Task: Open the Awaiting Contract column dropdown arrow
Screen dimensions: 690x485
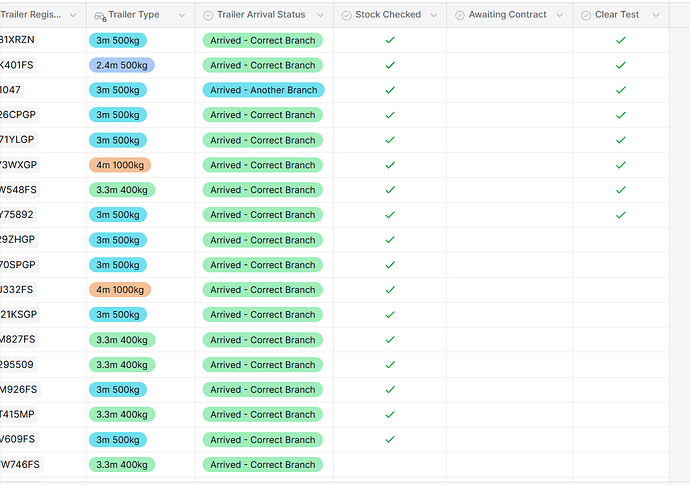Action: 560,15
